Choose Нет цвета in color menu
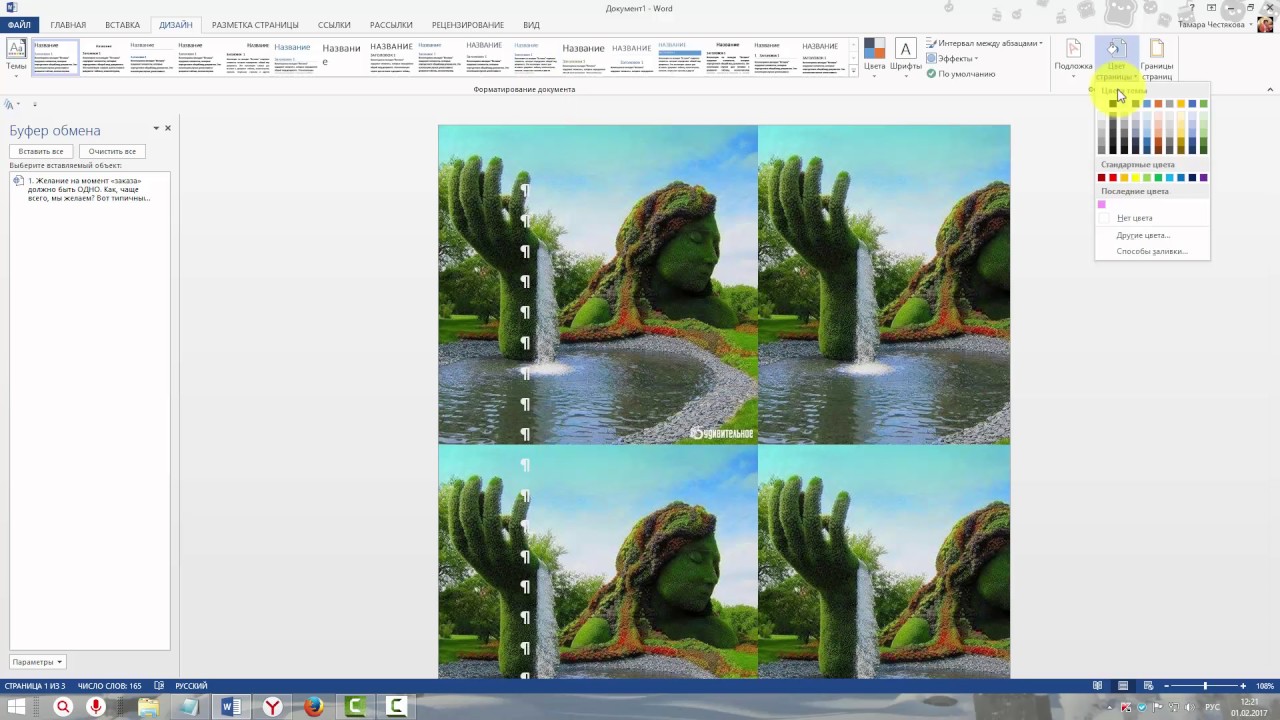 (x=1152, y=218)
